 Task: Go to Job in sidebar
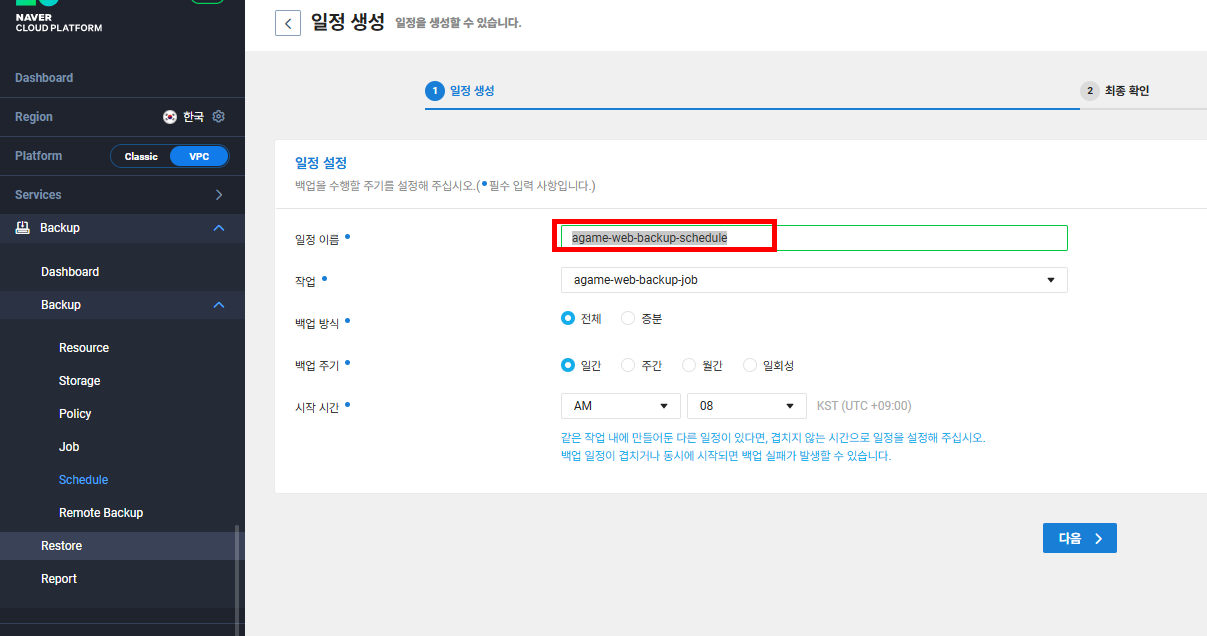(69, 447)
